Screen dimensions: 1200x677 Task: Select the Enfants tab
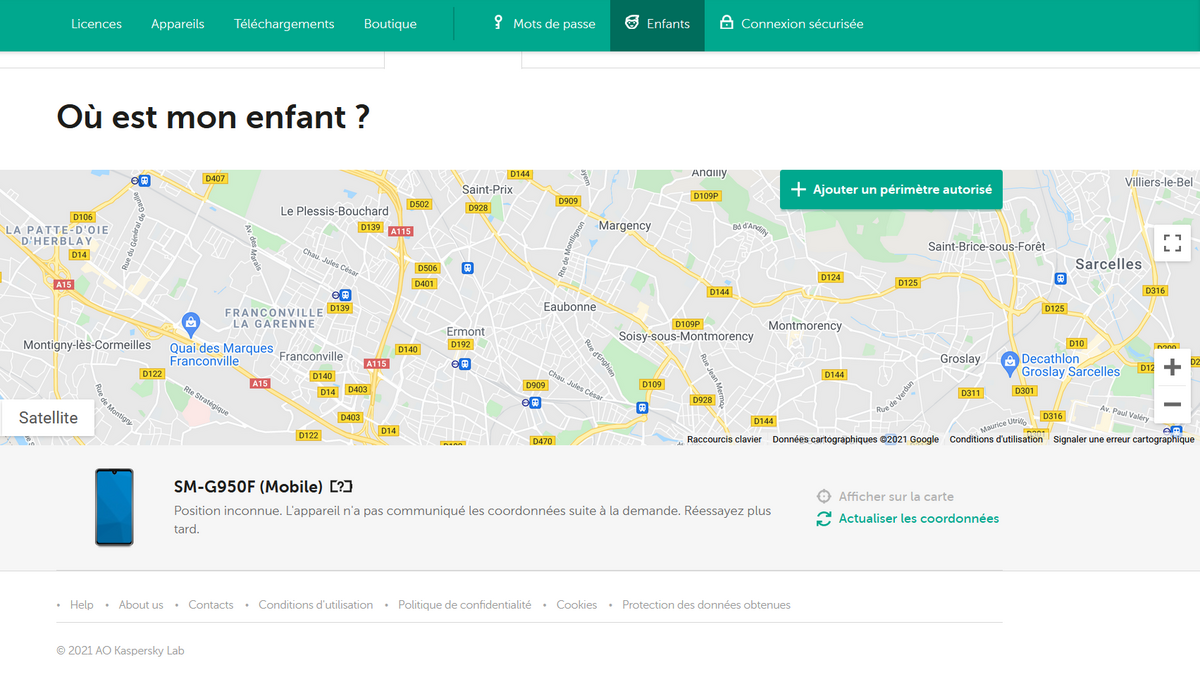[657, 24]
